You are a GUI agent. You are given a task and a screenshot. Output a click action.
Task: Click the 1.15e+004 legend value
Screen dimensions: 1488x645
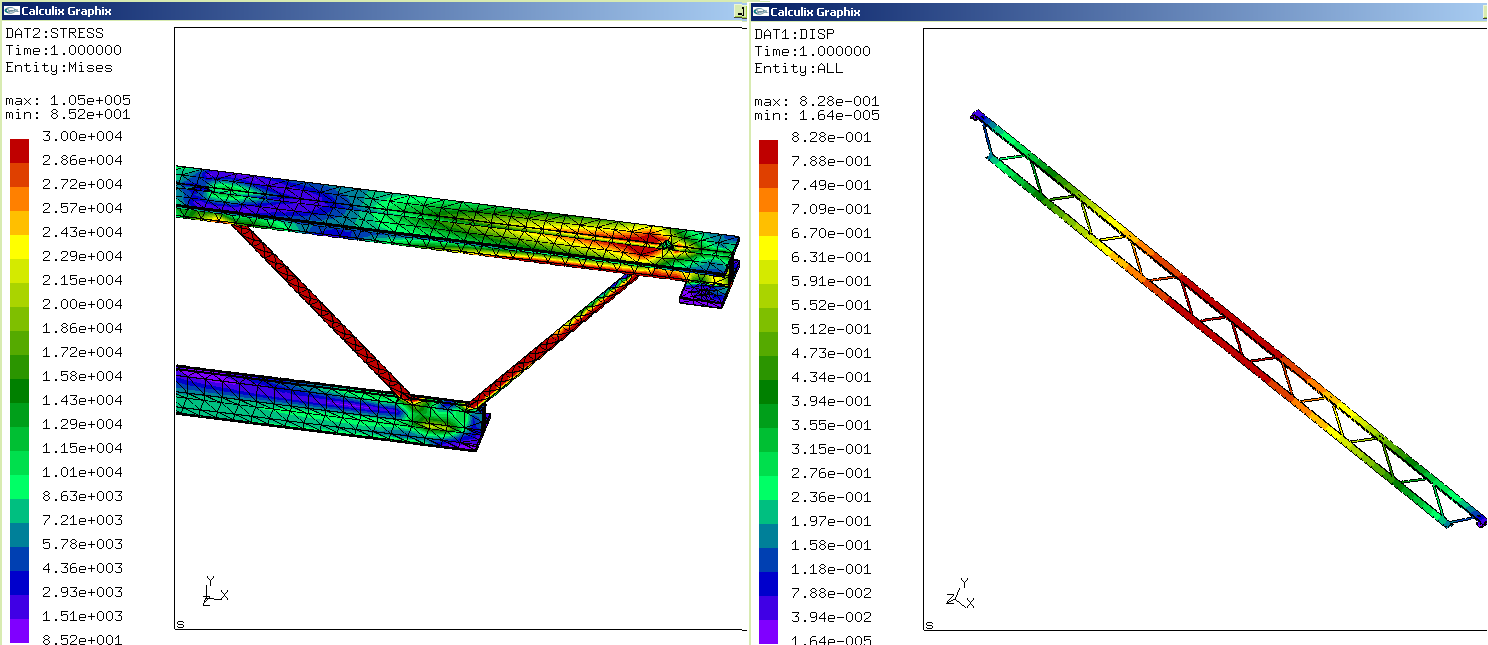click(x=81, y=448)
